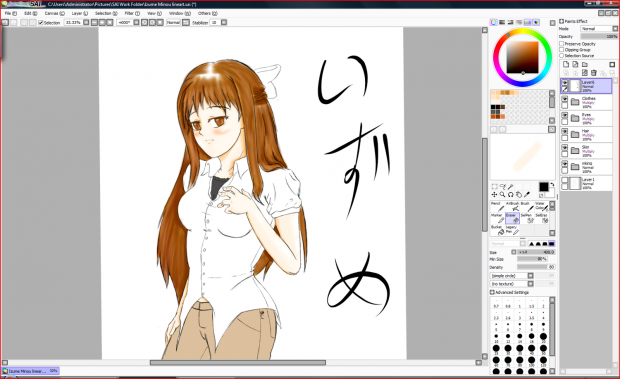620x379 pixels.
Task: Adjust the brush Density slider
Action: (536, 267)
